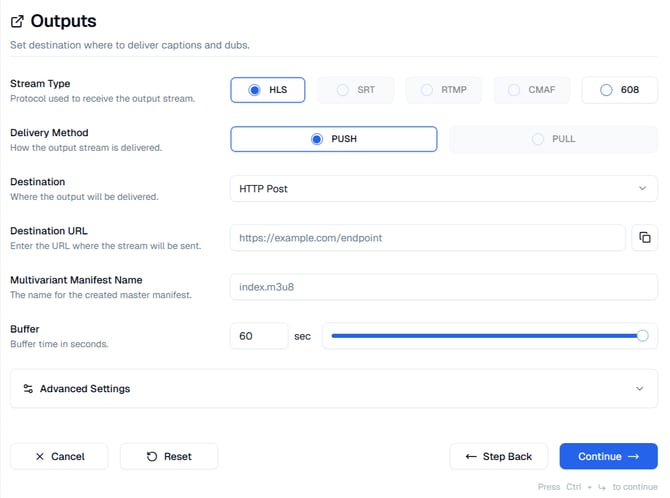Select the HLS stream type

point(267,90)
